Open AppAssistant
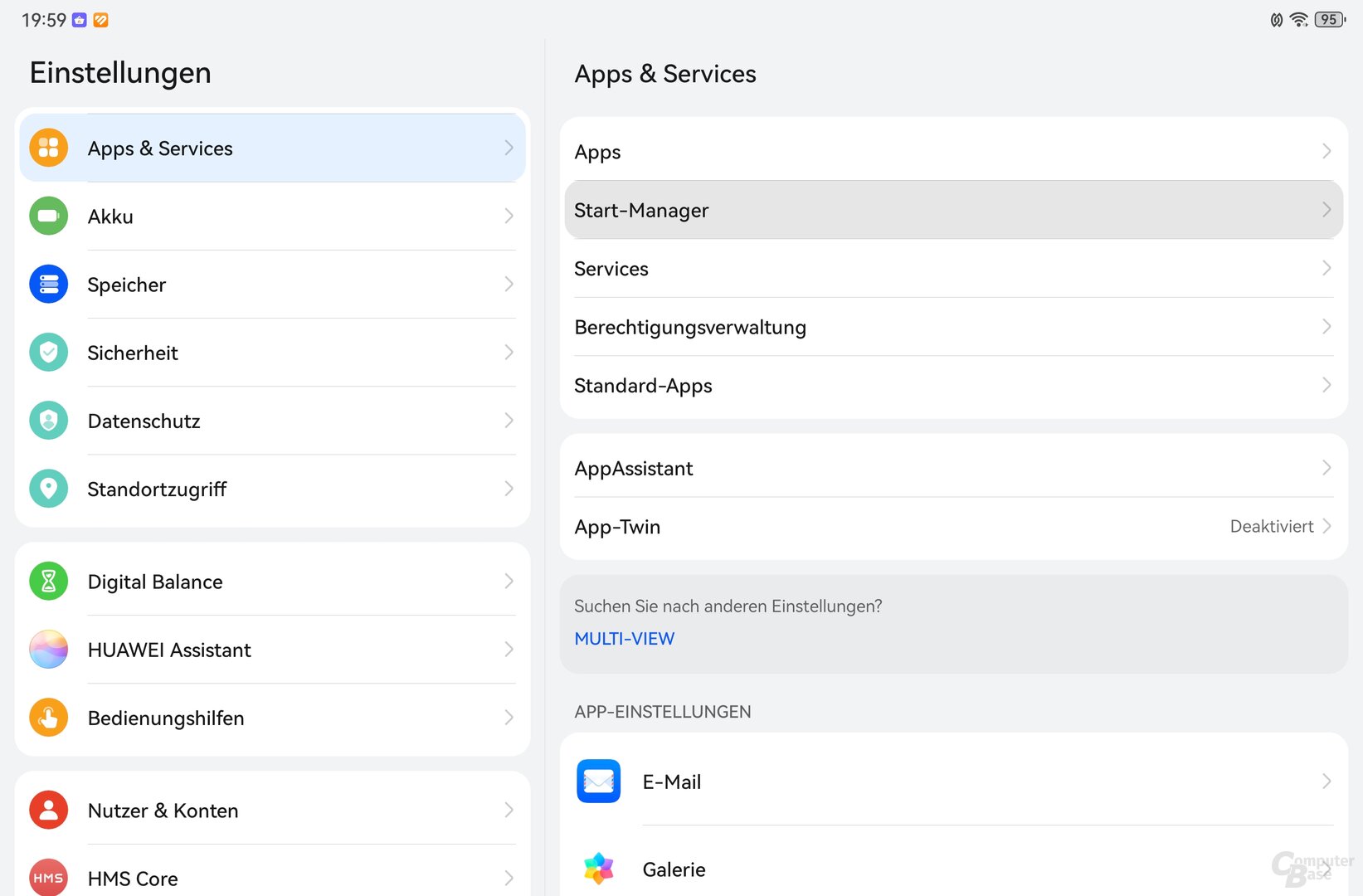 pyautogui.click(x=953, y=468)
